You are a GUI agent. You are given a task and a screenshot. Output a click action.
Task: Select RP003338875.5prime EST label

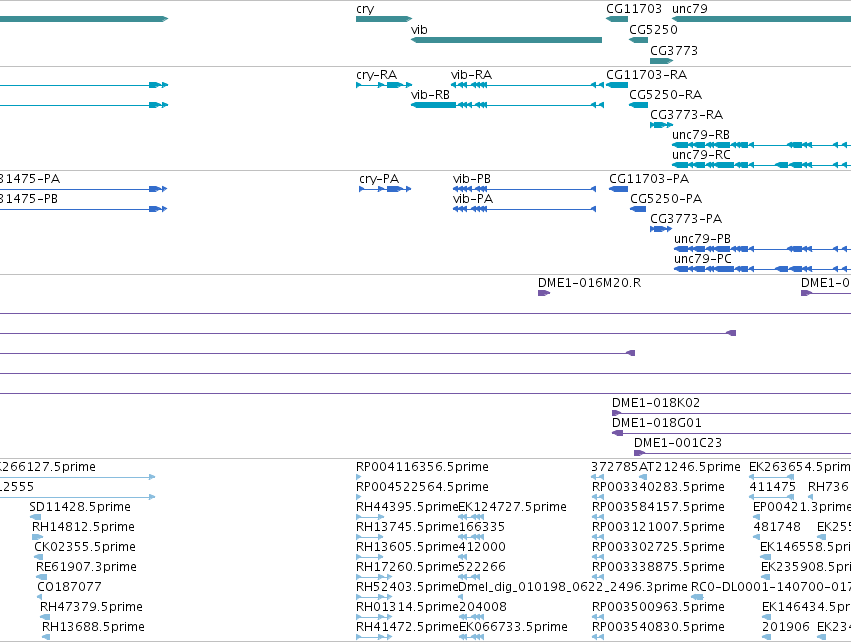[658, 567]
